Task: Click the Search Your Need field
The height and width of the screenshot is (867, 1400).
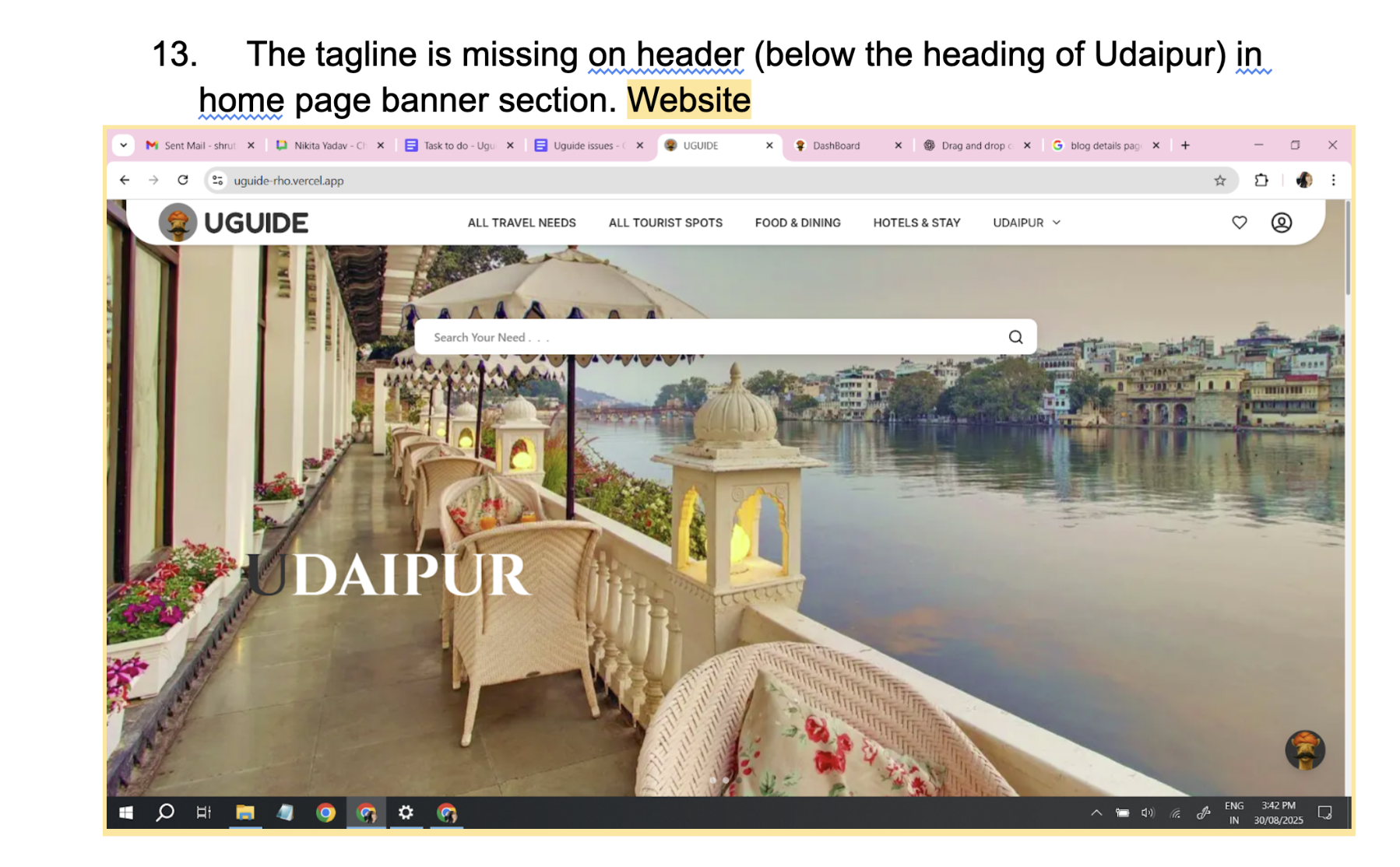Action: click(x=701, y=337)
